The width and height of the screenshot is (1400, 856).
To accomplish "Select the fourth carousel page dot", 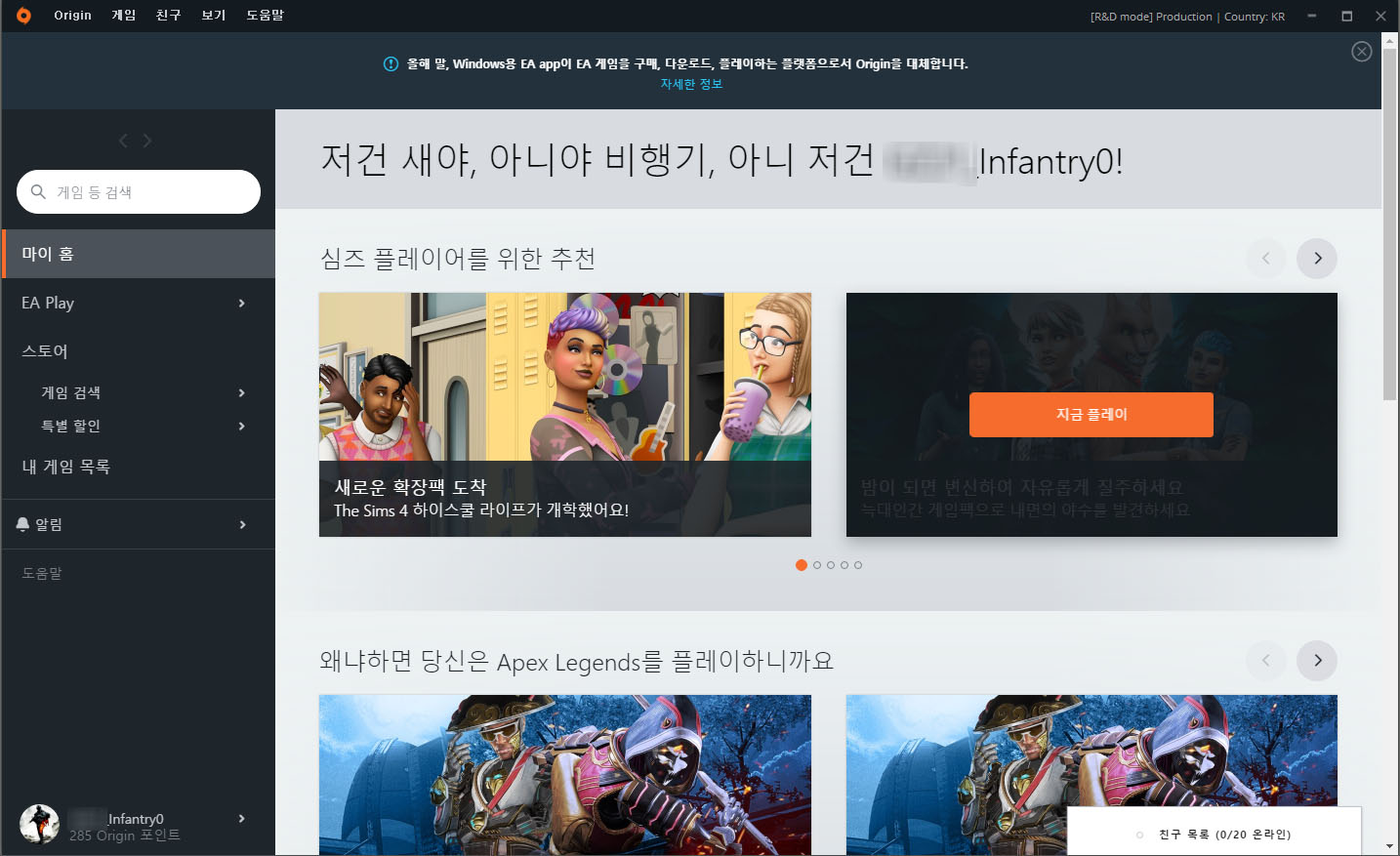I will [x=844, y=565].
